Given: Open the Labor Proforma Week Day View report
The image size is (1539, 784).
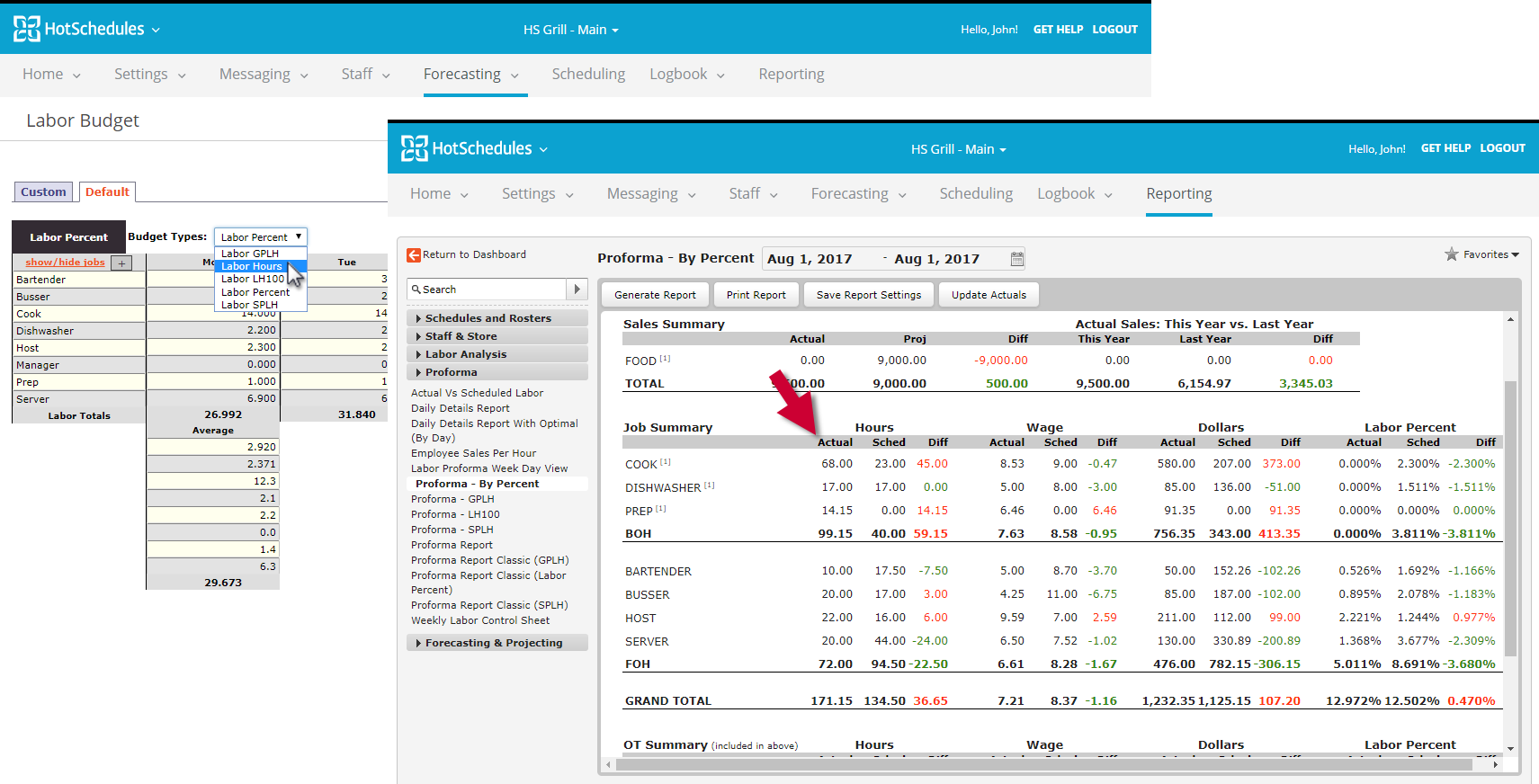Looking at the screenshot, I should (489, 468).
